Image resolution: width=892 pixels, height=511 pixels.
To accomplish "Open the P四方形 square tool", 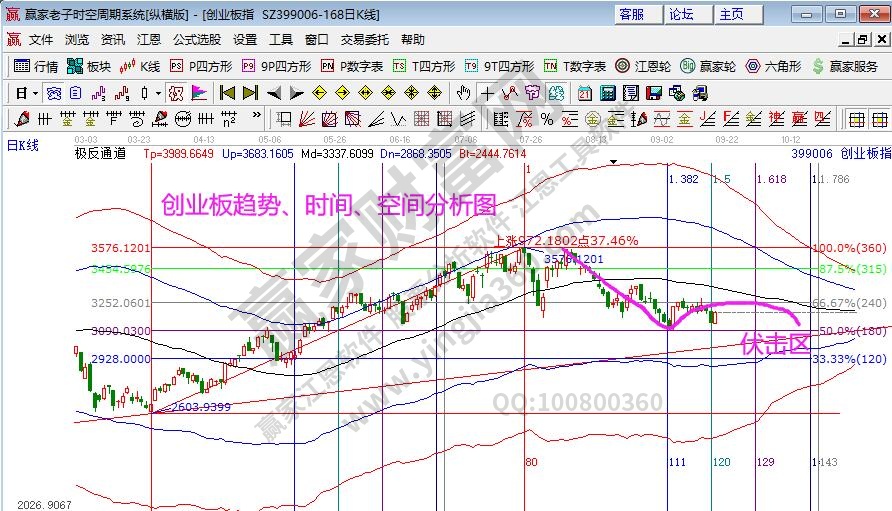I will pyautogui.click(x=200, y=67).
